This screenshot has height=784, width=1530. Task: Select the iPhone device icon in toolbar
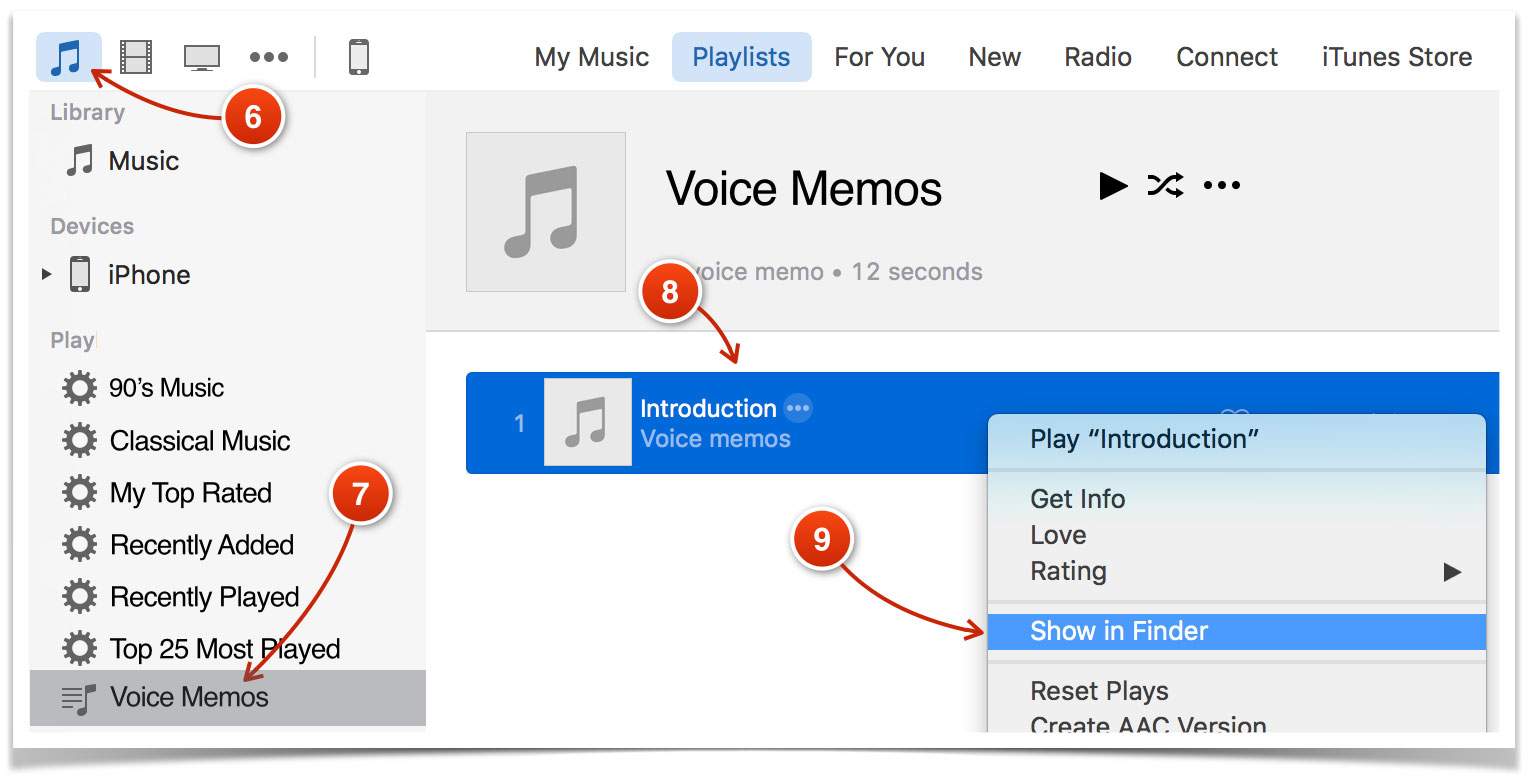click(x=358, y=57)
